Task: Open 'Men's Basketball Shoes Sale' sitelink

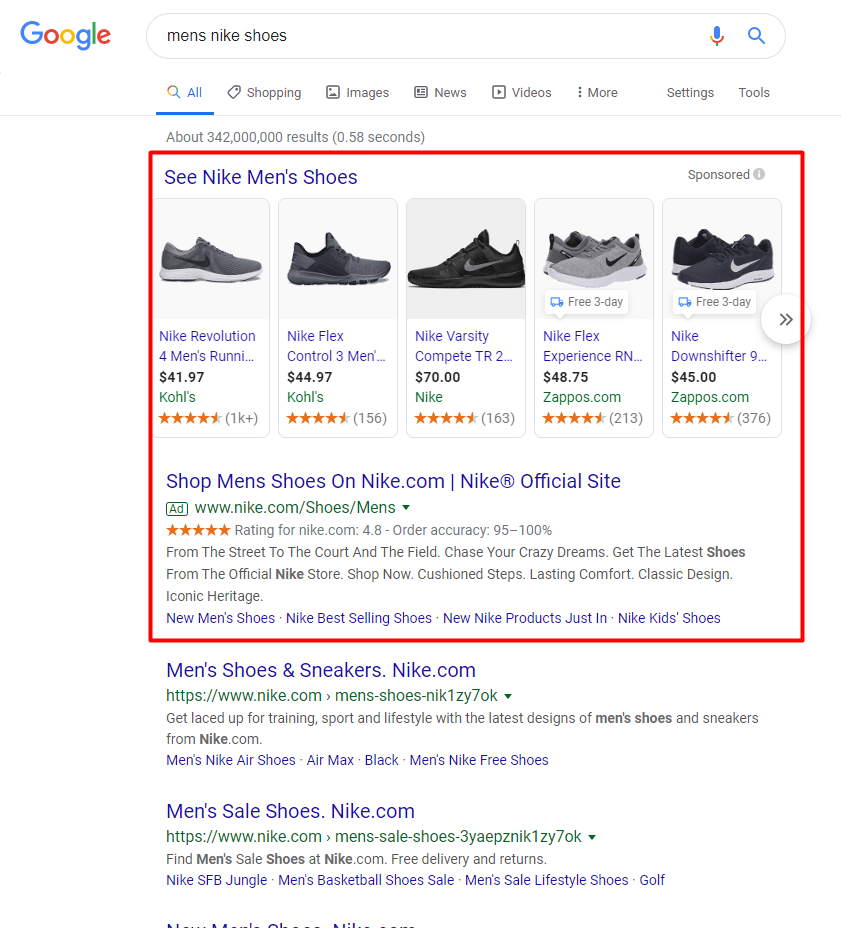Action: [x=366, y=880]
